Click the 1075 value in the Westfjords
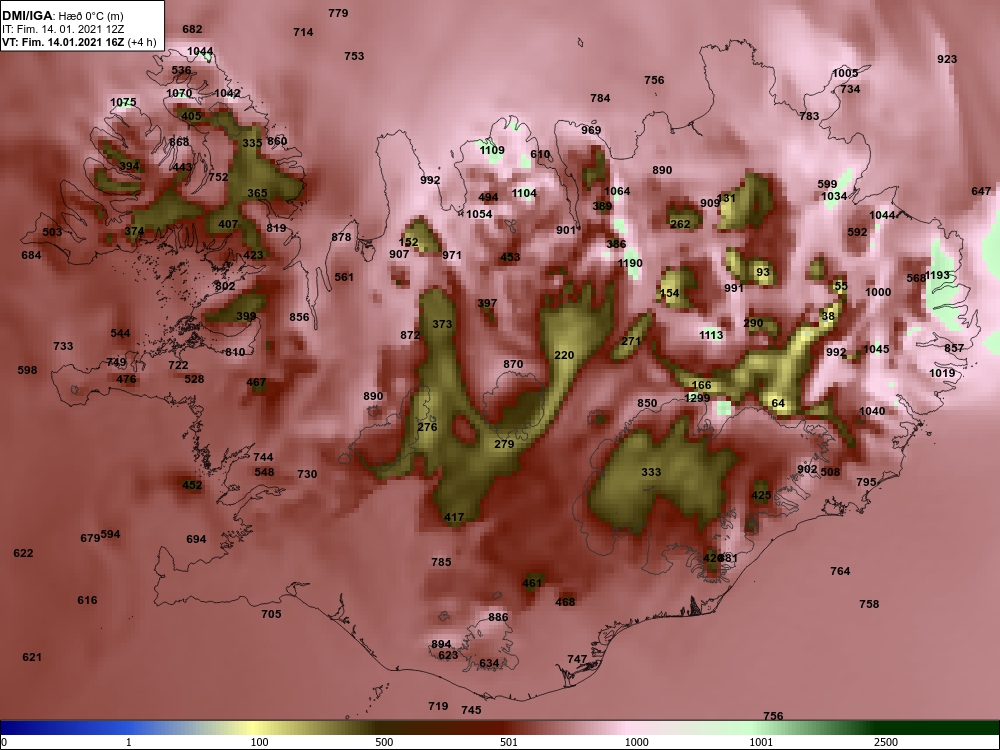 pos(123,102)
